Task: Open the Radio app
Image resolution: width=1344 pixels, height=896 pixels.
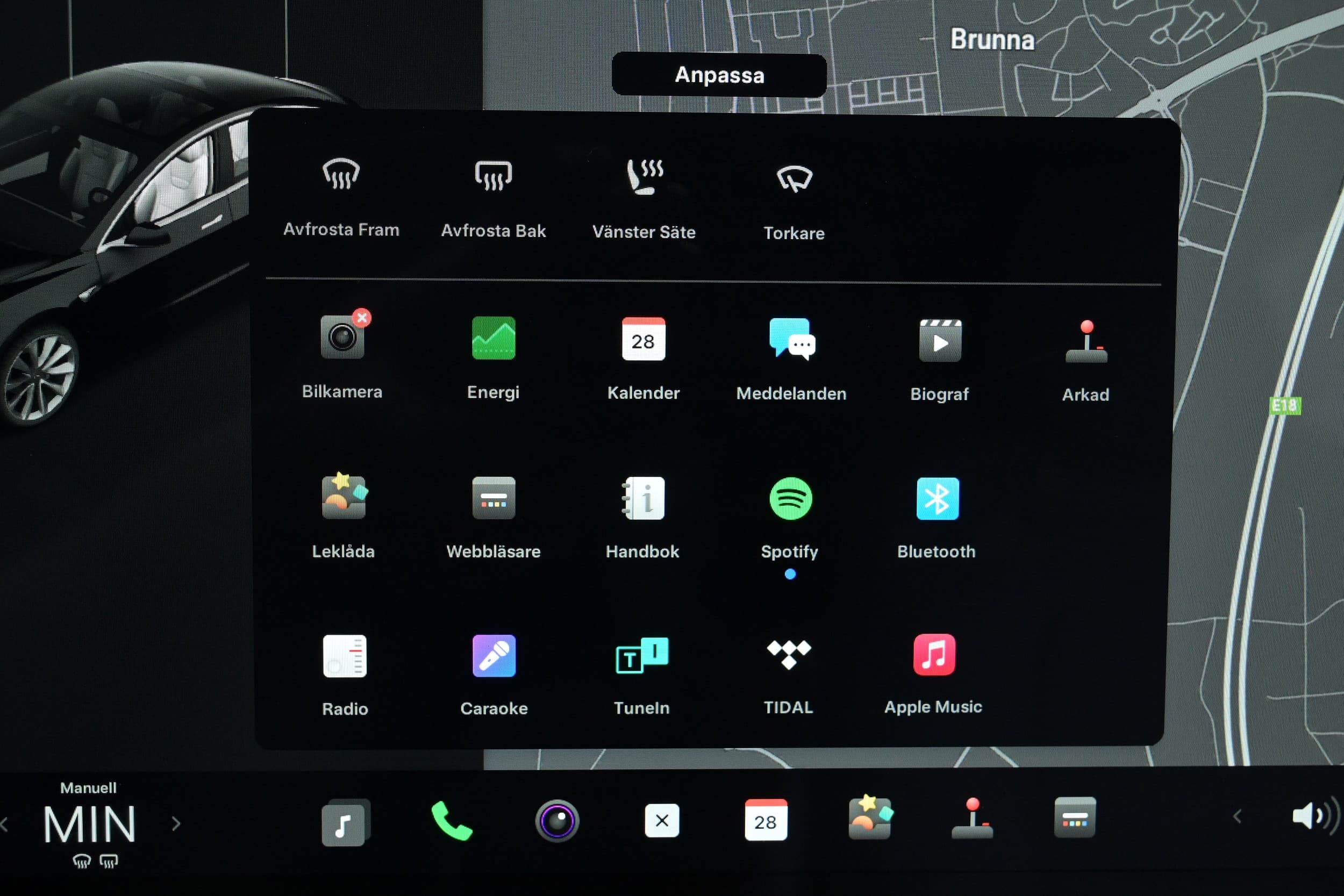Action: tap(345, 656)
